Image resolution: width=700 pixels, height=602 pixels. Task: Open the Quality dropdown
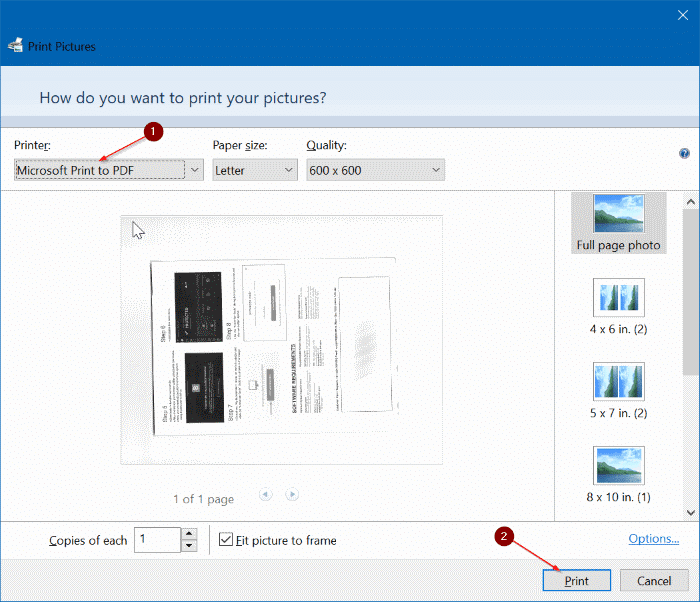point(375,170)
